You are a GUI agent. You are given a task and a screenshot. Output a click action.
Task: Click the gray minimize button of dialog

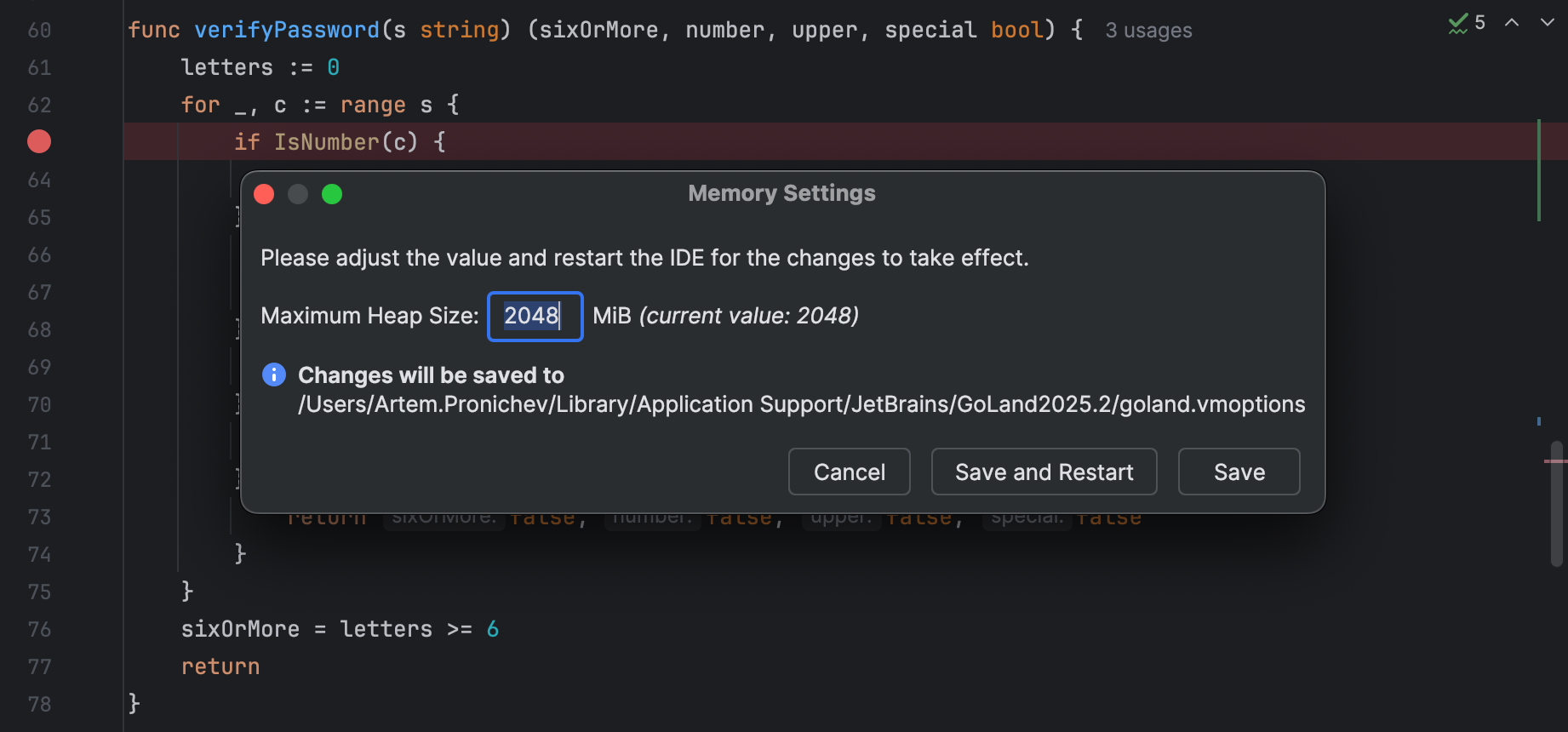[x=298, y=195]
